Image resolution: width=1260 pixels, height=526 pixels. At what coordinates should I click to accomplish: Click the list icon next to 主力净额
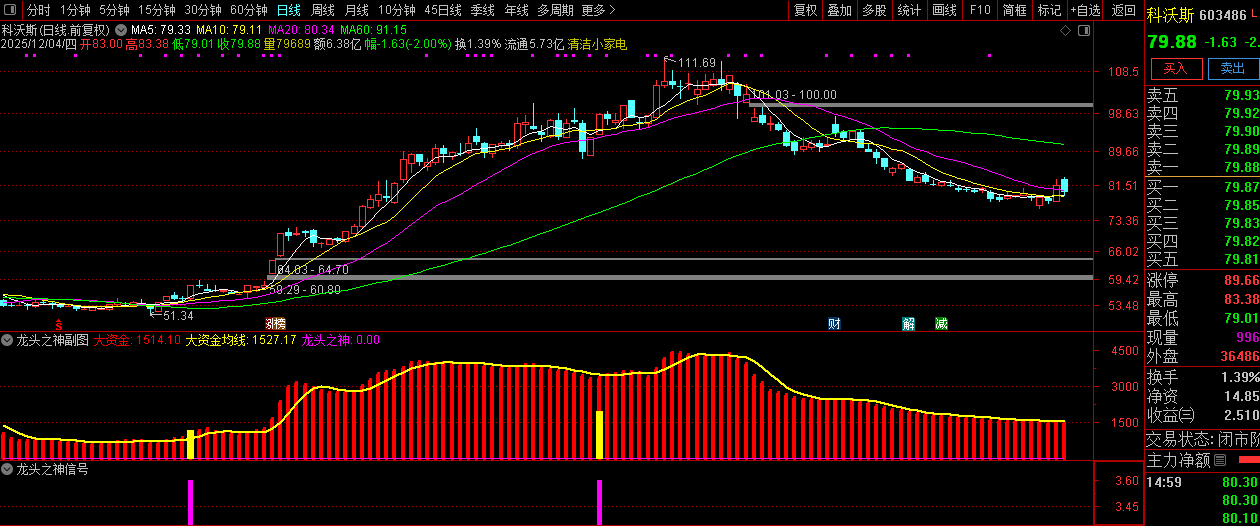pos(1222,461)
